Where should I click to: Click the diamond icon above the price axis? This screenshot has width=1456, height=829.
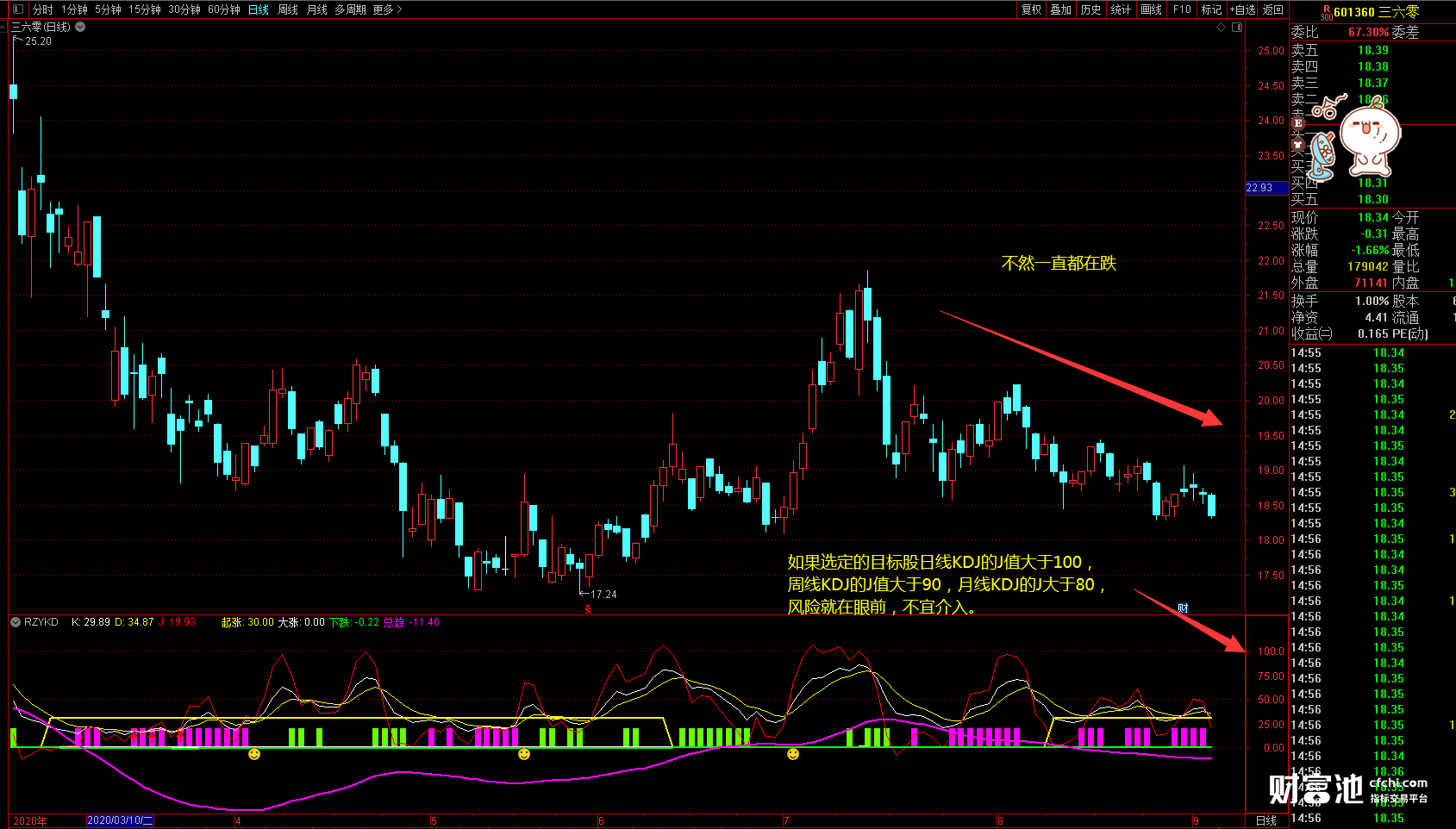tap(1221, 28)
